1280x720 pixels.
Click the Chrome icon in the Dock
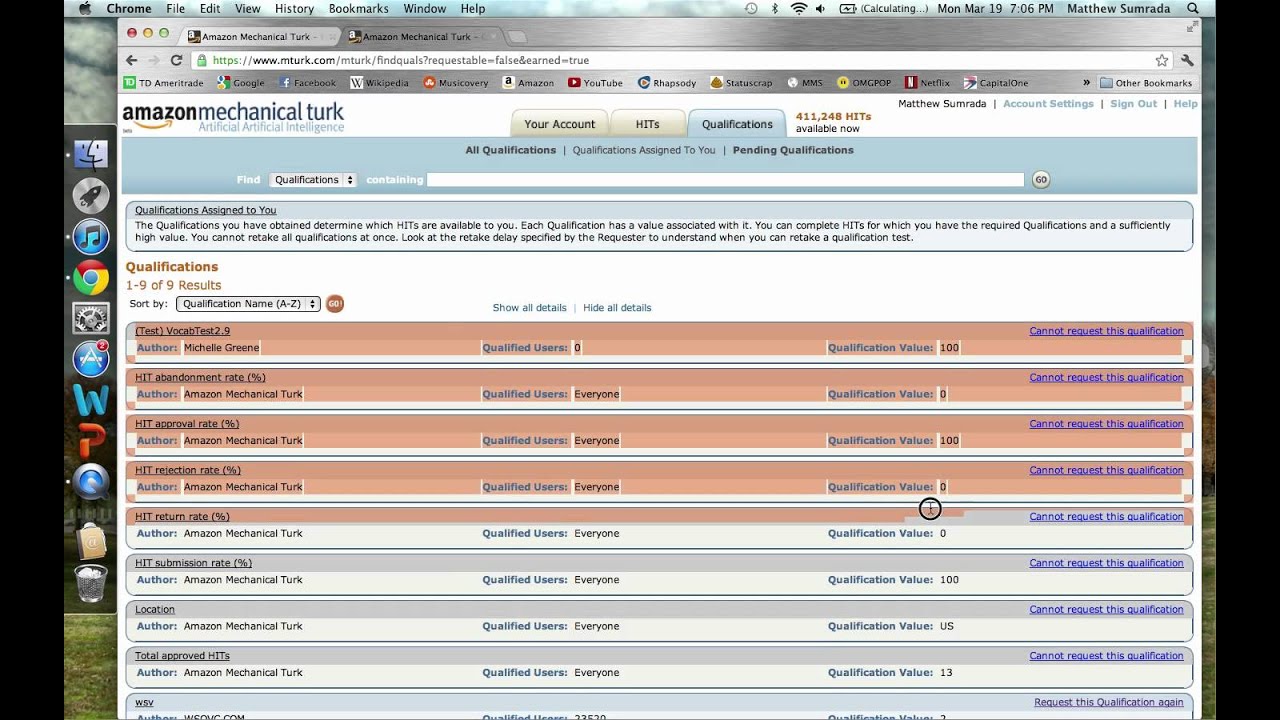point(91,278)
